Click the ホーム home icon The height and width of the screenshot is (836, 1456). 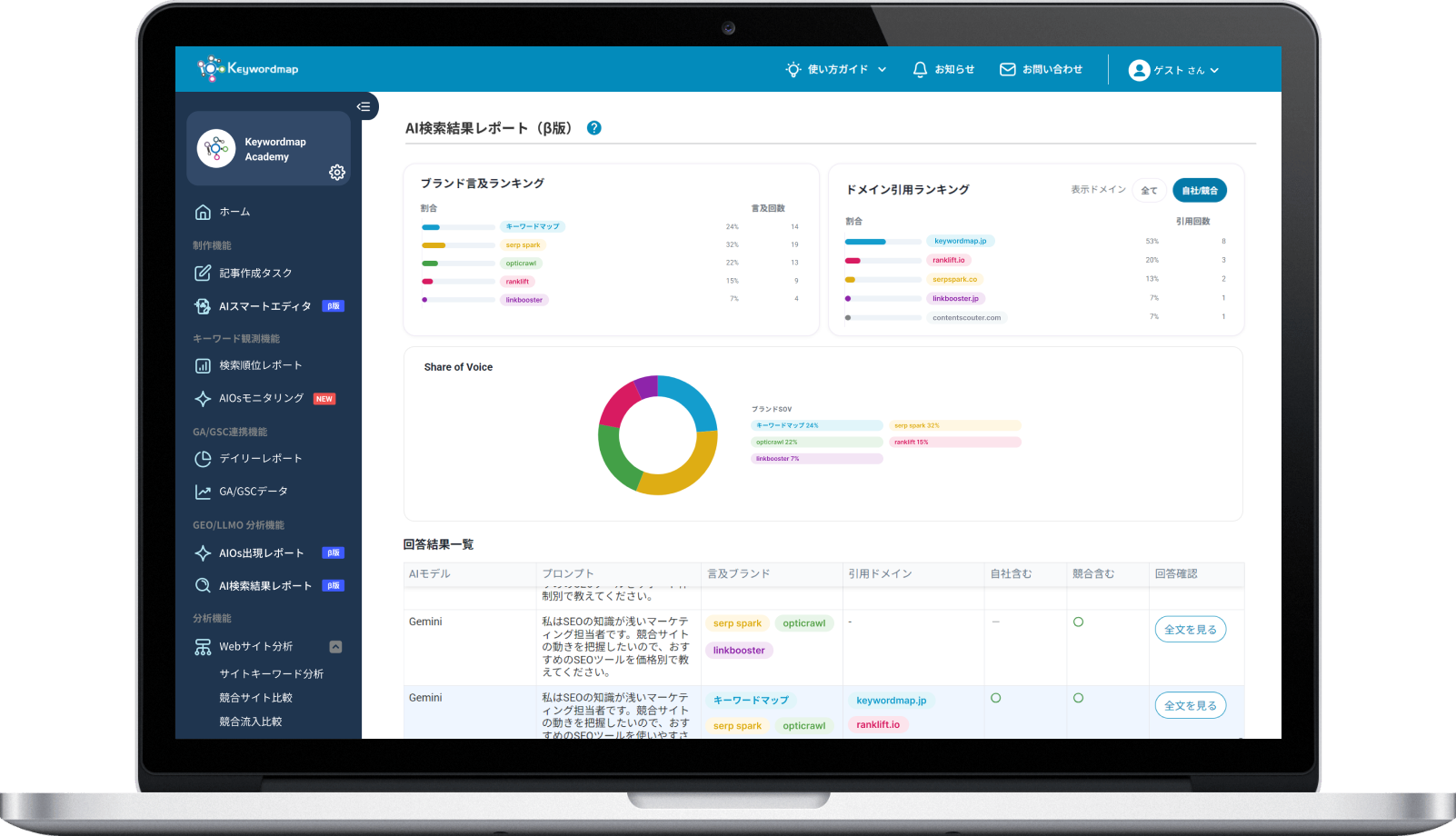pos(204,212)
